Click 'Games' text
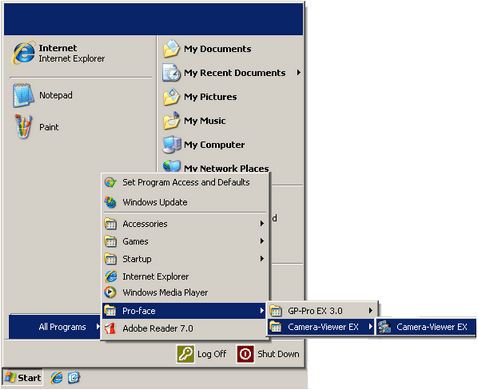This screenshot has width=478, height=390. coord(135,241)
